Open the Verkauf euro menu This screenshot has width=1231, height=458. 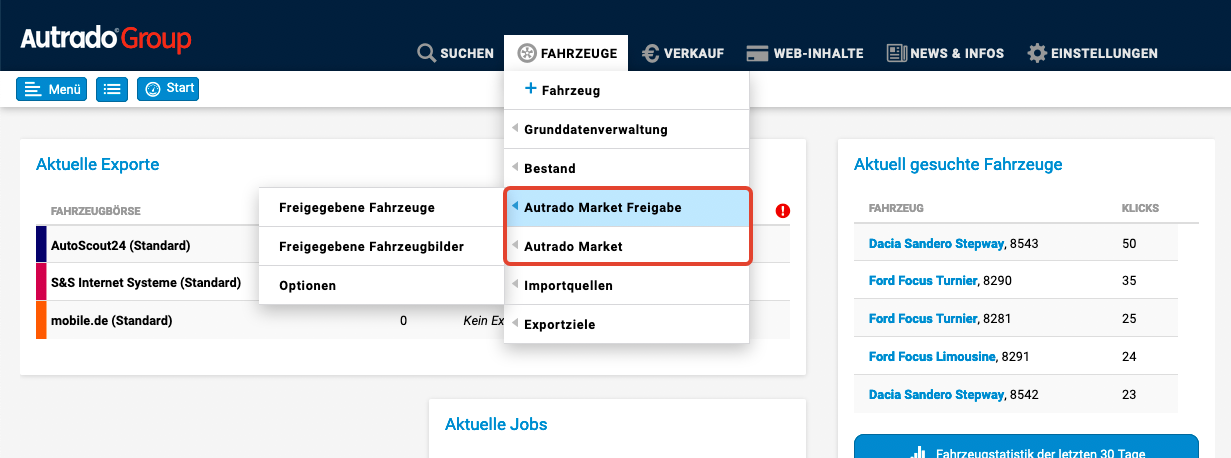[x=684, y=53]
